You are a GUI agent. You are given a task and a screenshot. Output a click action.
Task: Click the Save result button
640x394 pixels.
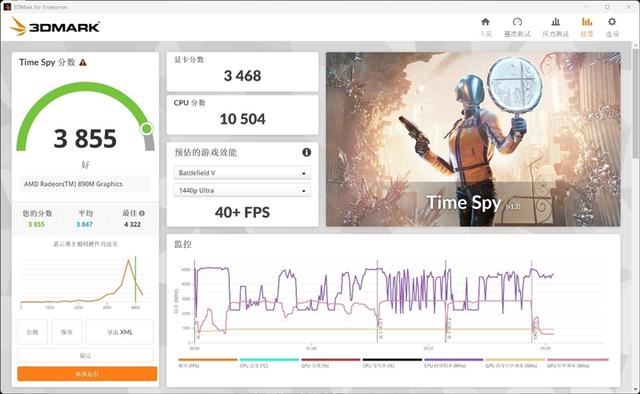(x=67, y=332)
